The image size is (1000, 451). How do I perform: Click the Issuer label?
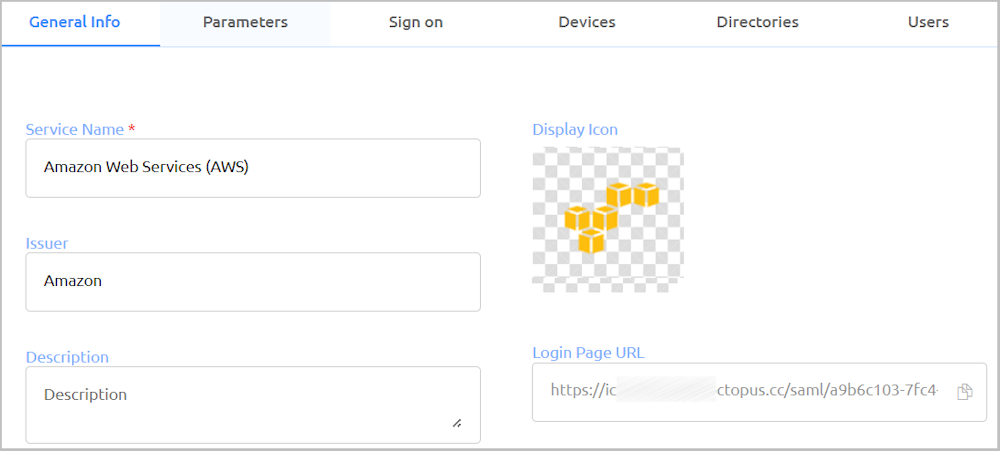click(x=47, y=243)
